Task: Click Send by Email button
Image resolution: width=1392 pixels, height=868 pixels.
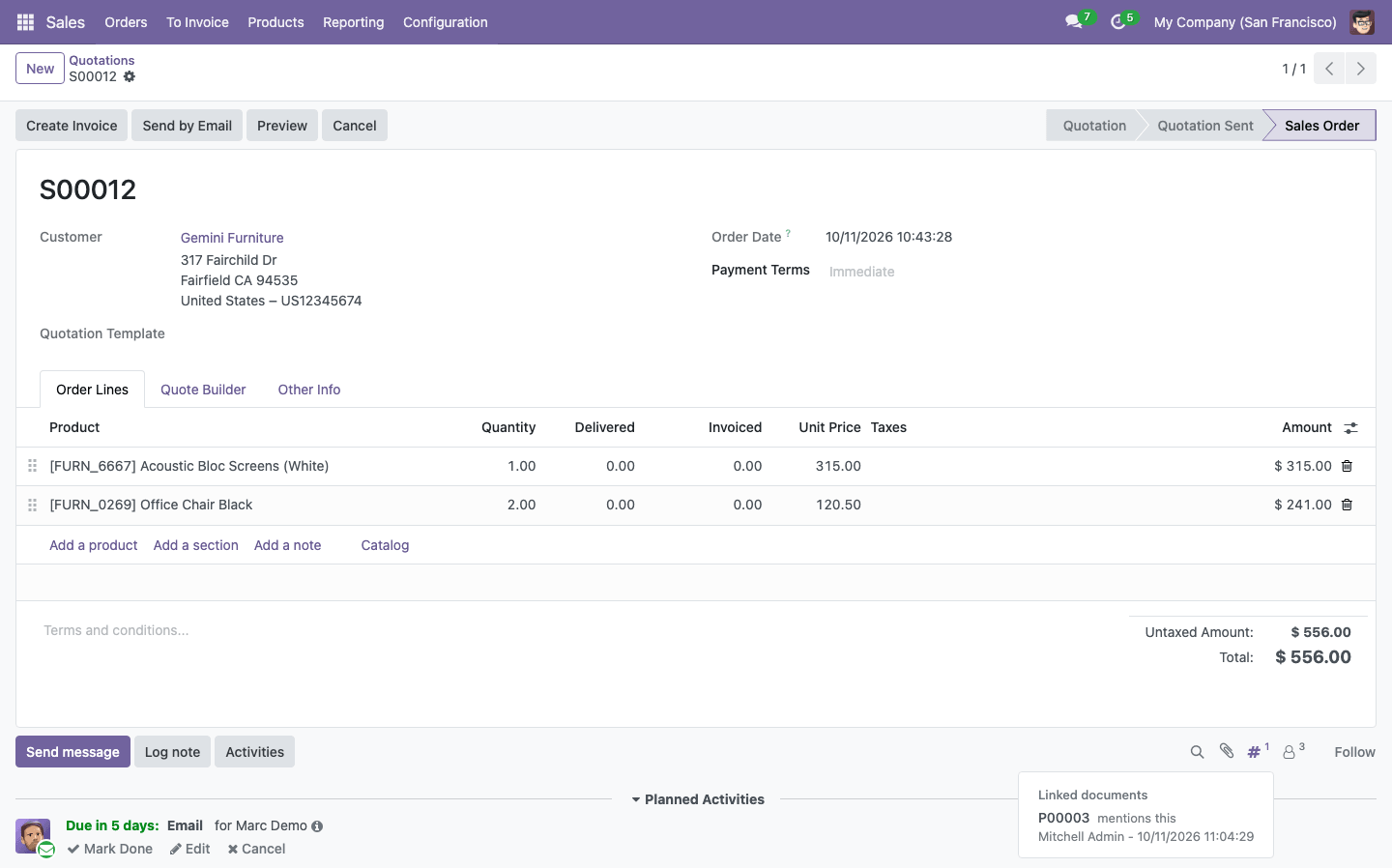Action: (187, 126)
